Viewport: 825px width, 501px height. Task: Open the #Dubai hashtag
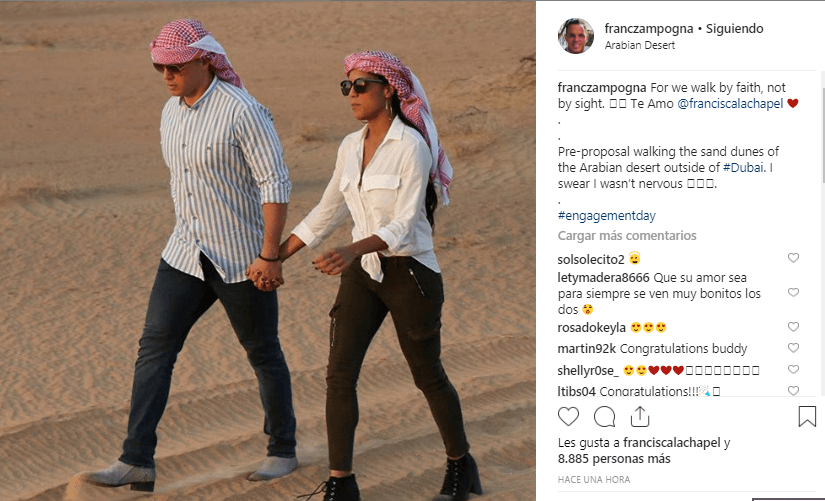pos(742,167)
